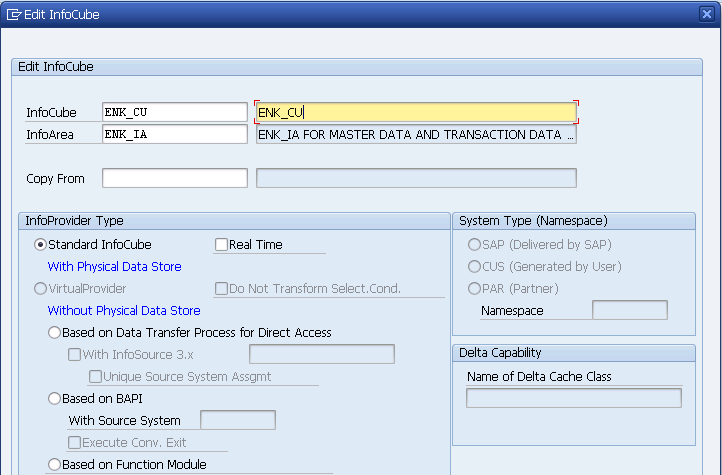Click the yellow InfoCube description field

[416, 112]
